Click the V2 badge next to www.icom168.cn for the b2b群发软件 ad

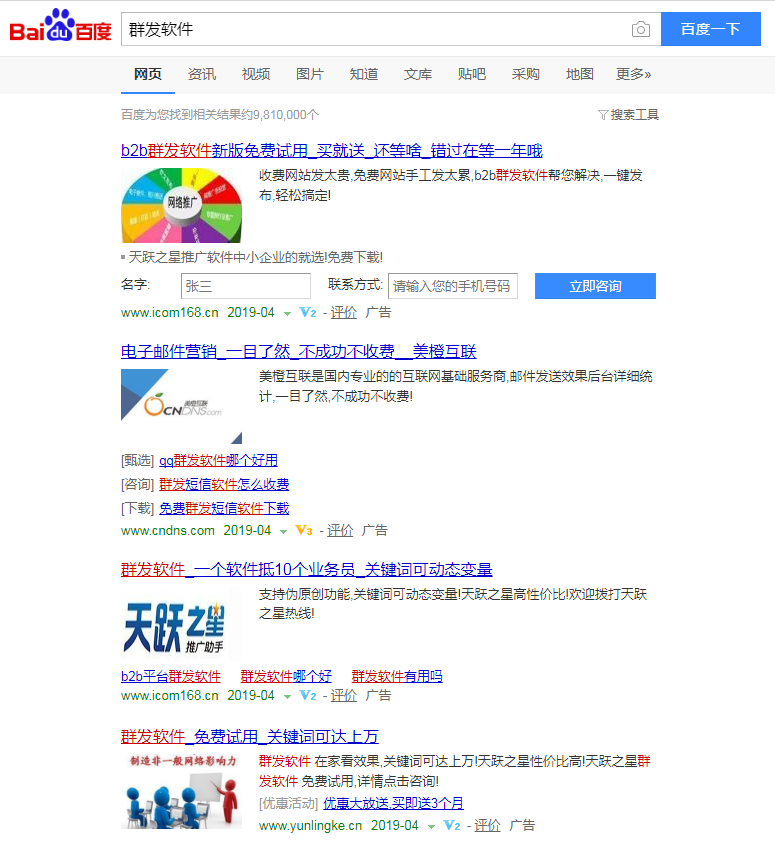308,313
